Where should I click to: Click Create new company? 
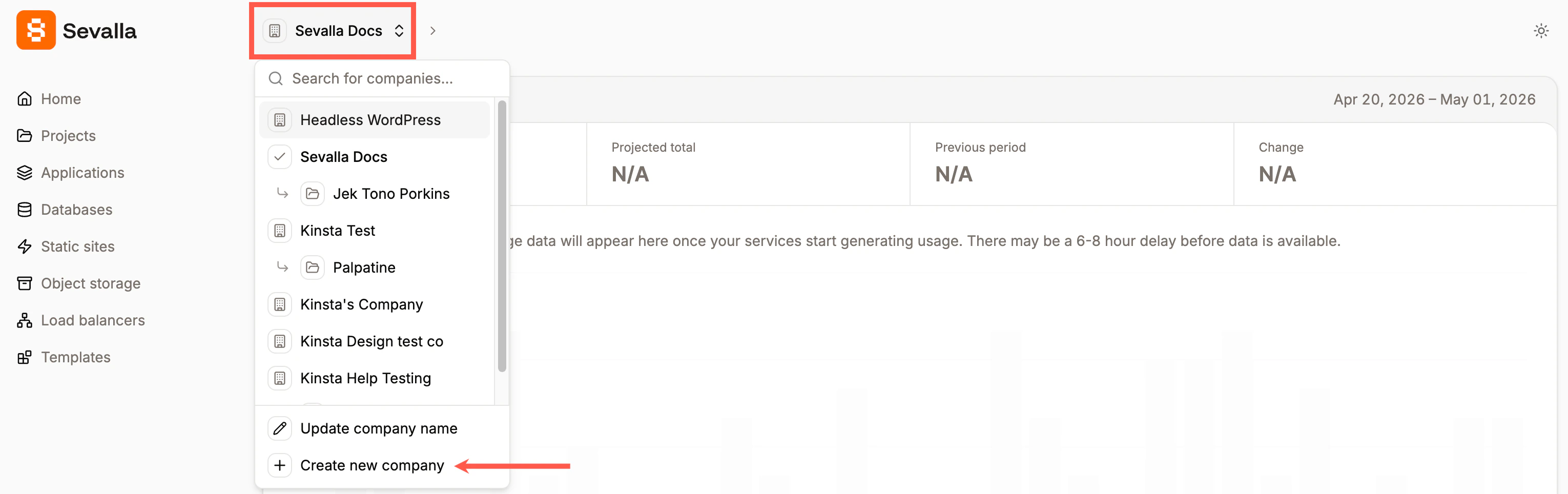382,465
